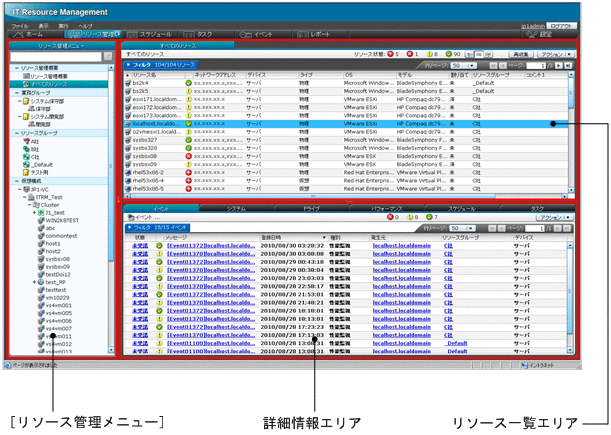This screenshot has width=611, height=435.
Task: Expand the test_RP resource pool node
Action: [x=34, y=282]
